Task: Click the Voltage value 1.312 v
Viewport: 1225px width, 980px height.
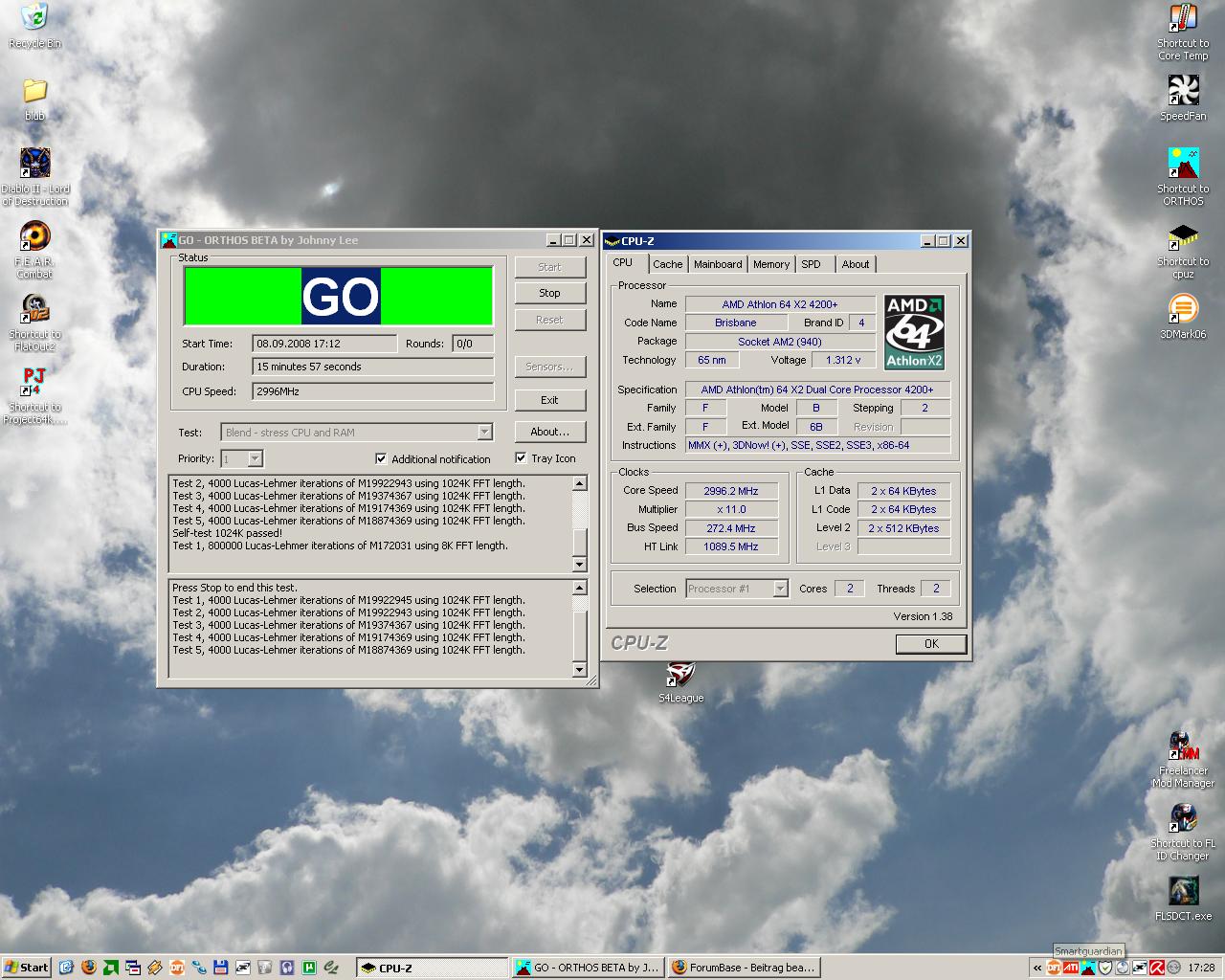Action: [x=843, y=361]
